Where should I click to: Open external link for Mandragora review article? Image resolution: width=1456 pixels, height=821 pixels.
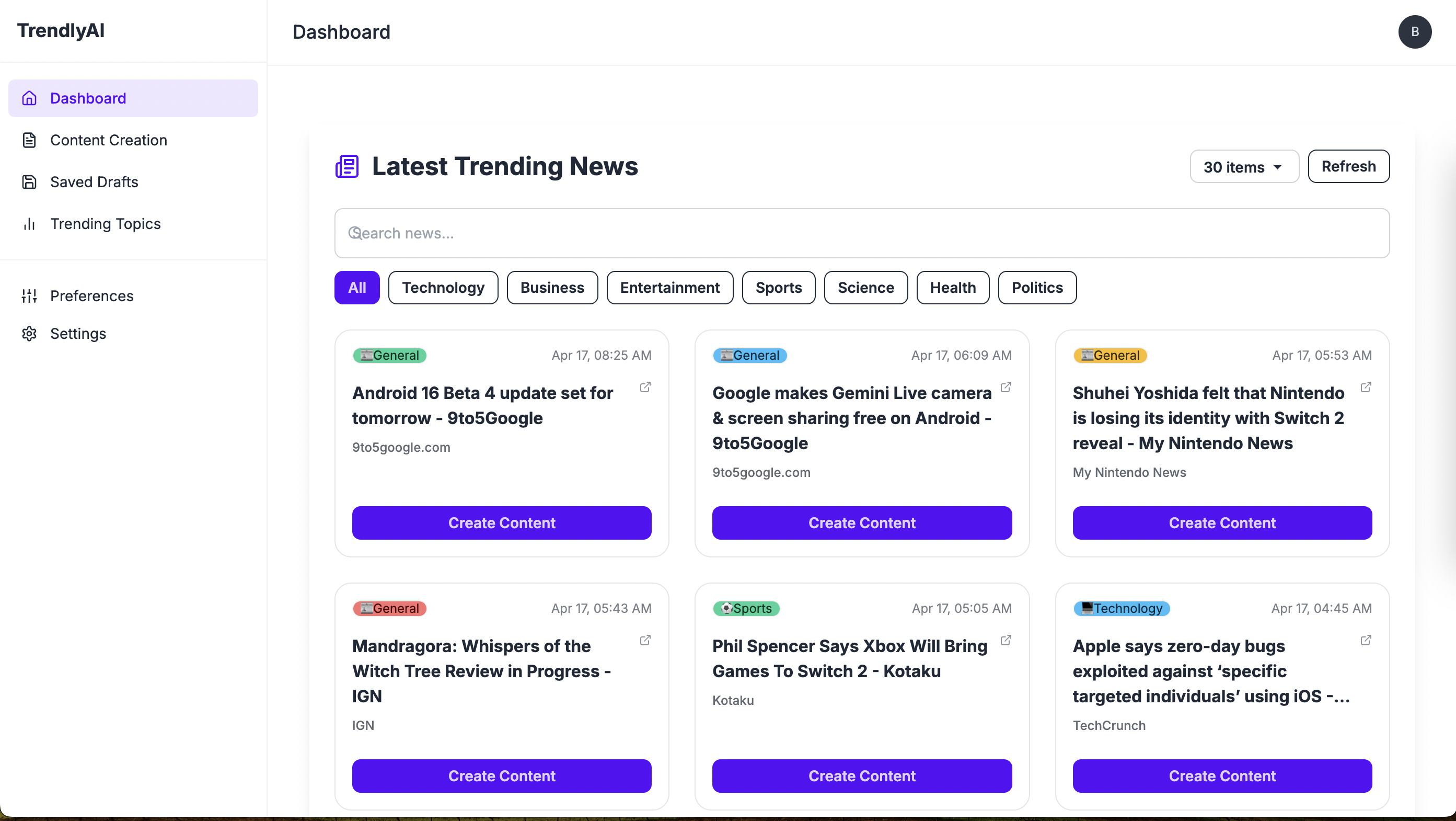[645, 640]
